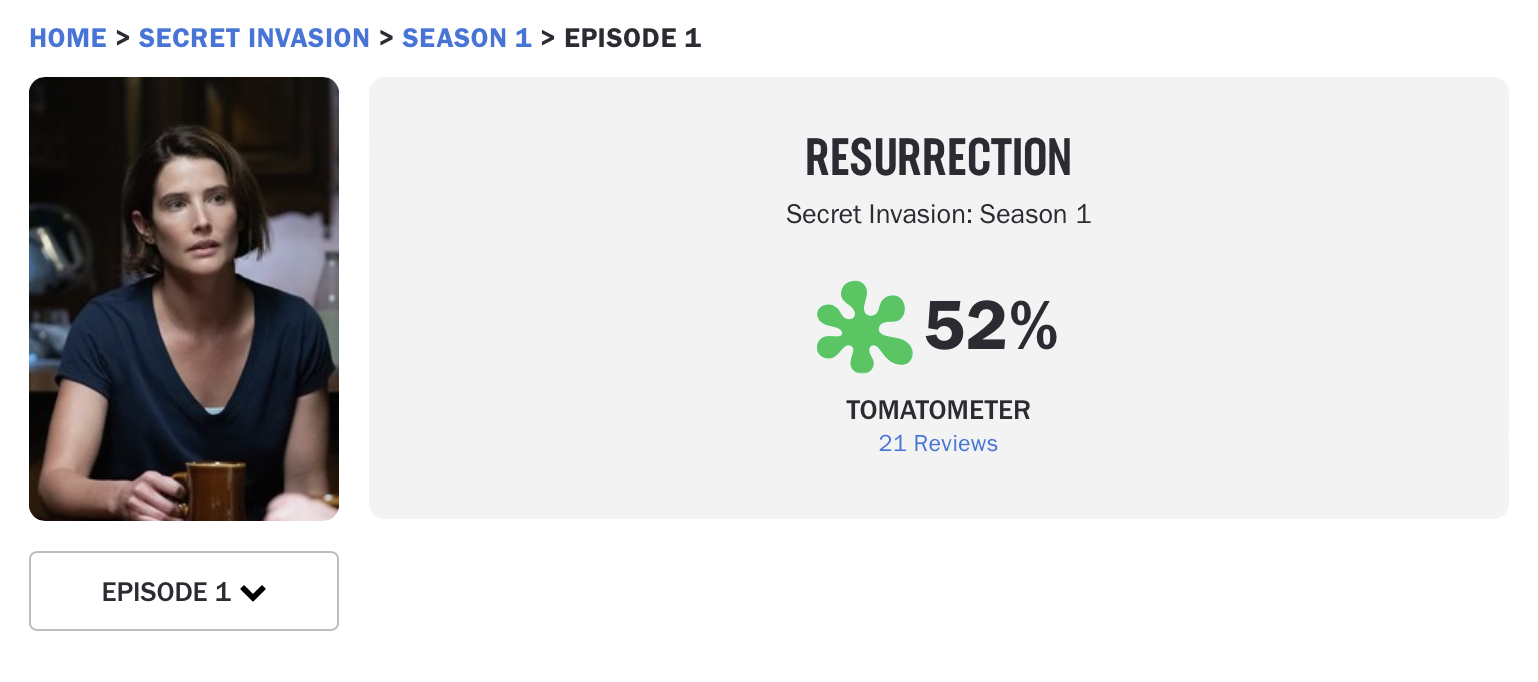Click the episode poster thumbnail
Image resolution: width=1538 pixels, height=682 pixels.
(x=184, y=298)
